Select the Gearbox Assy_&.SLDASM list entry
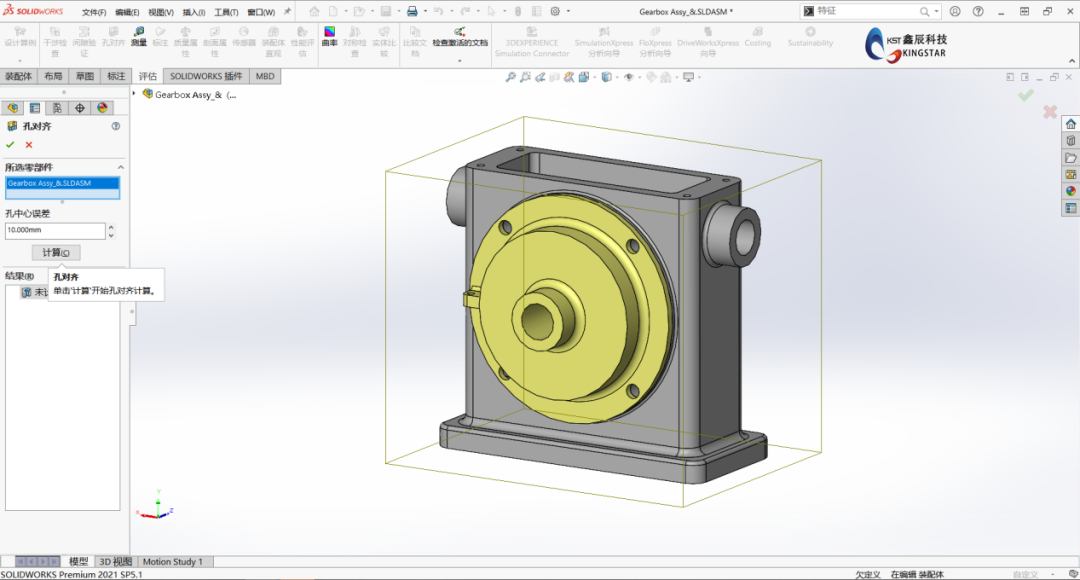The width and height of the screenshot is (1080, 580). 64,185
